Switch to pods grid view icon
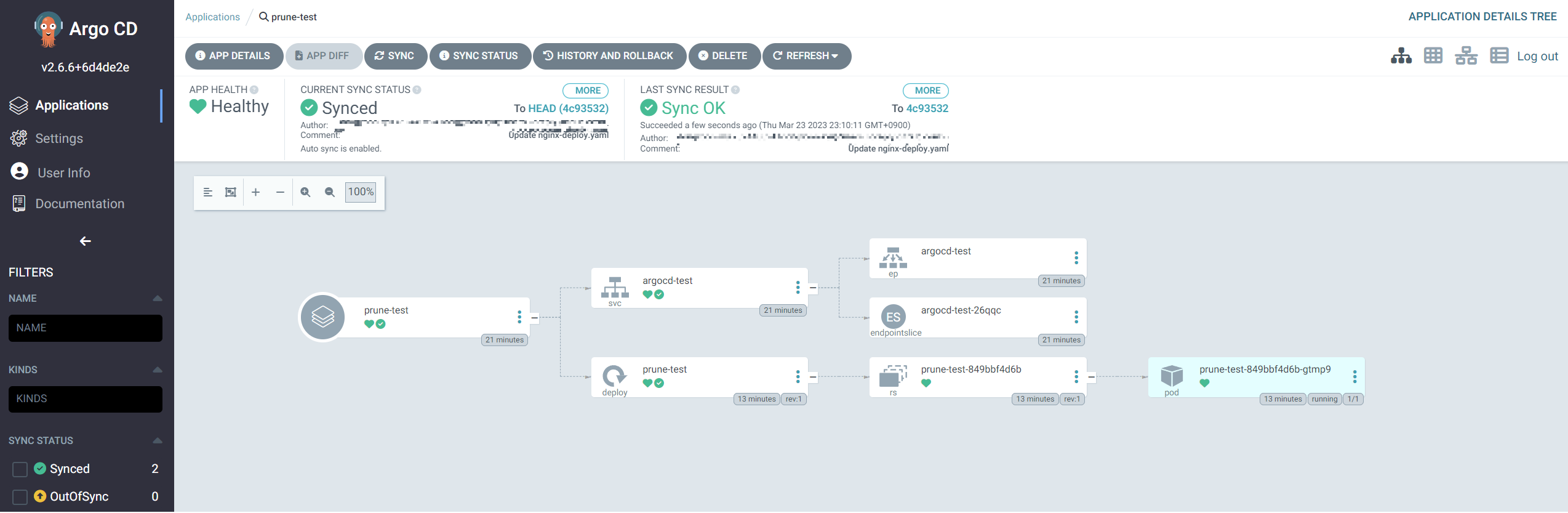 [x=1433, y=56]
